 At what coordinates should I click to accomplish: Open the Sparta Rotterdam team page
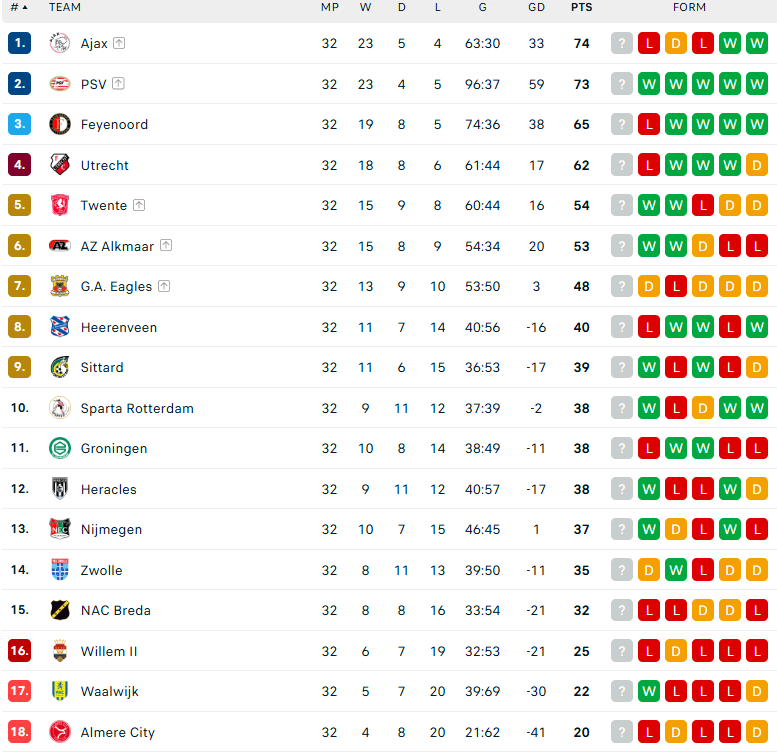pyautogui.click(x=137, y=408)
